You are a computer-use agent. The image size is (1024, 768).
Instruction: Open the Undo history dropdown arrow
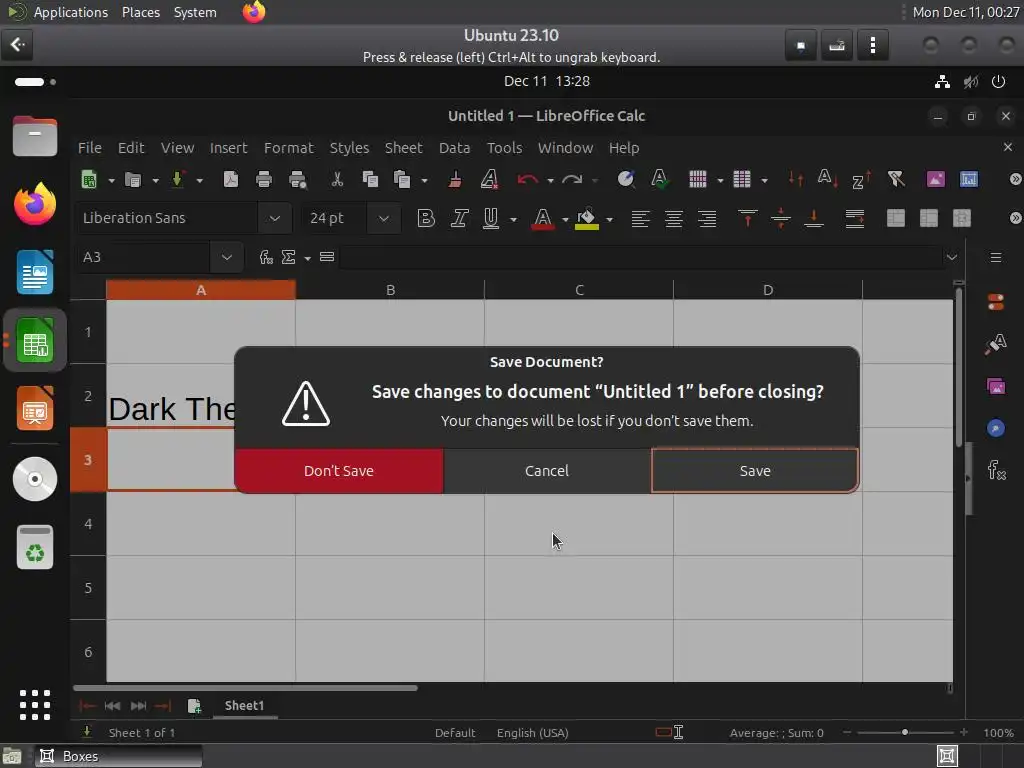tap(551, 180)
